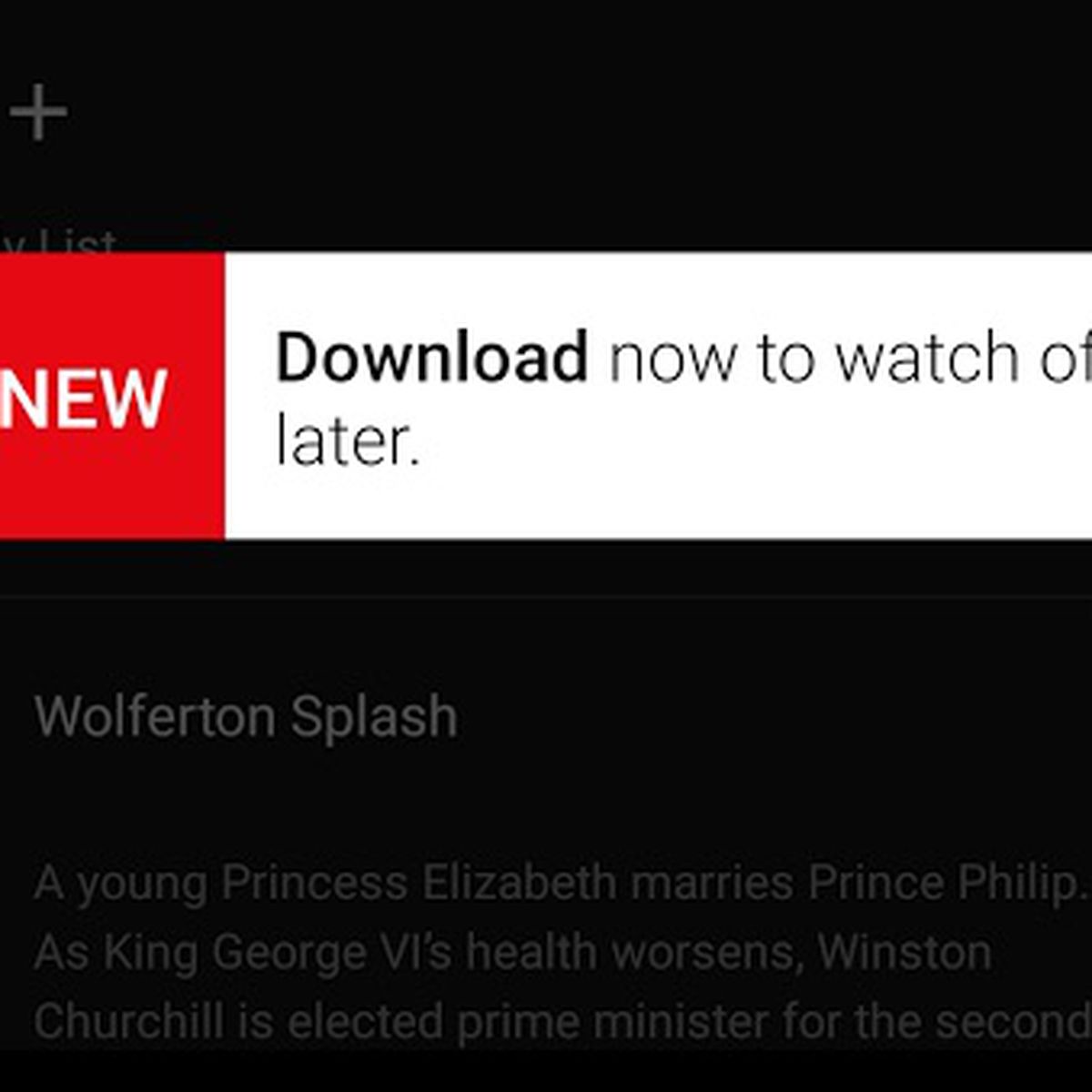Click the word 'later.' in the banner

point(348,442)
